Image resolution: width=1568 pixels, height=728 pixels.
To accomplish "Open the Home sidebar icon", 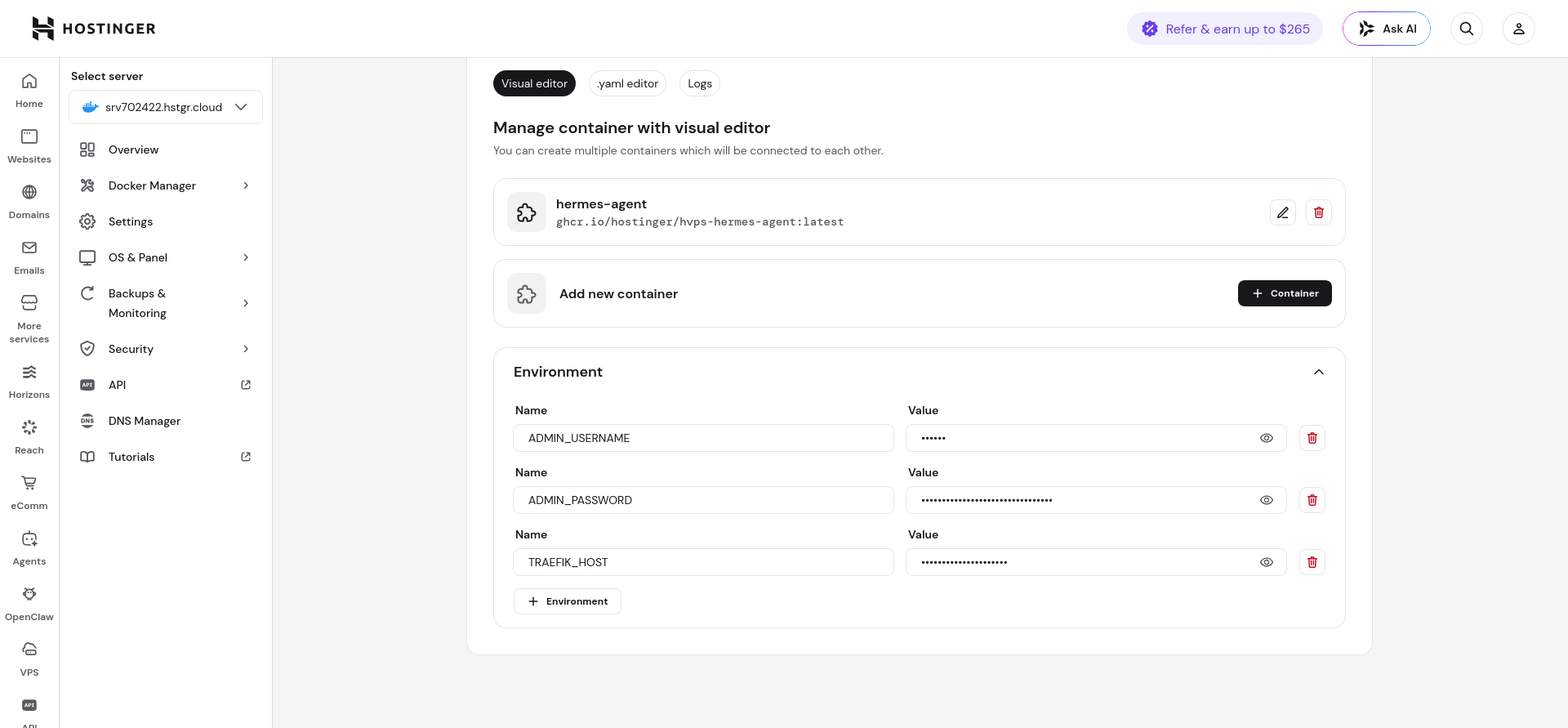I will coord(29,91).
